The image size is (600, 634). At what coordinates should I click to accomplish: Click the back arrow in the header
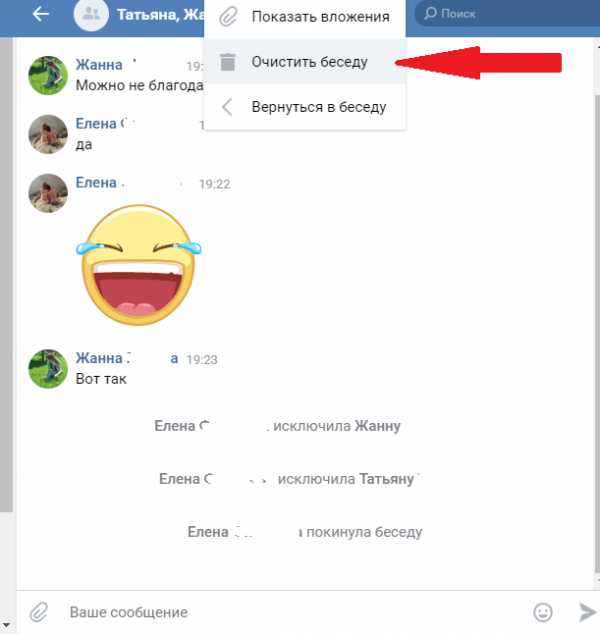point(40,14)
